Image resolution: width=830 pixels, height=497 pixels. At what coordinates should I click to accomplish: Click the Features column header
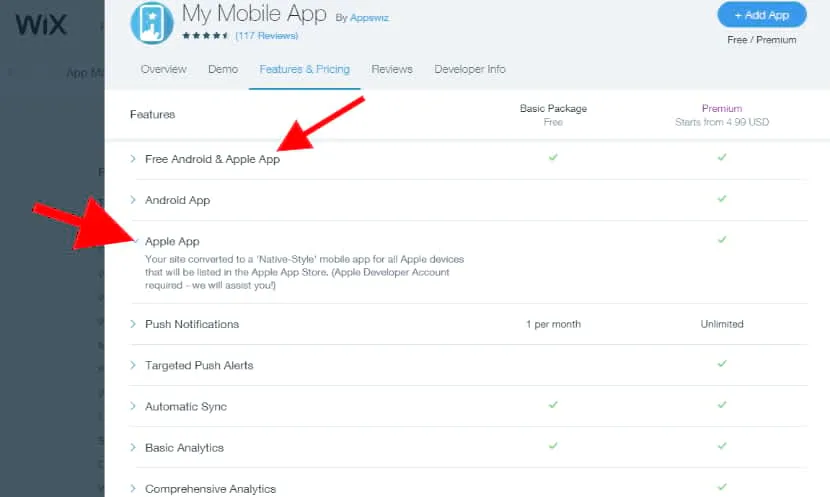pos(152,114)
